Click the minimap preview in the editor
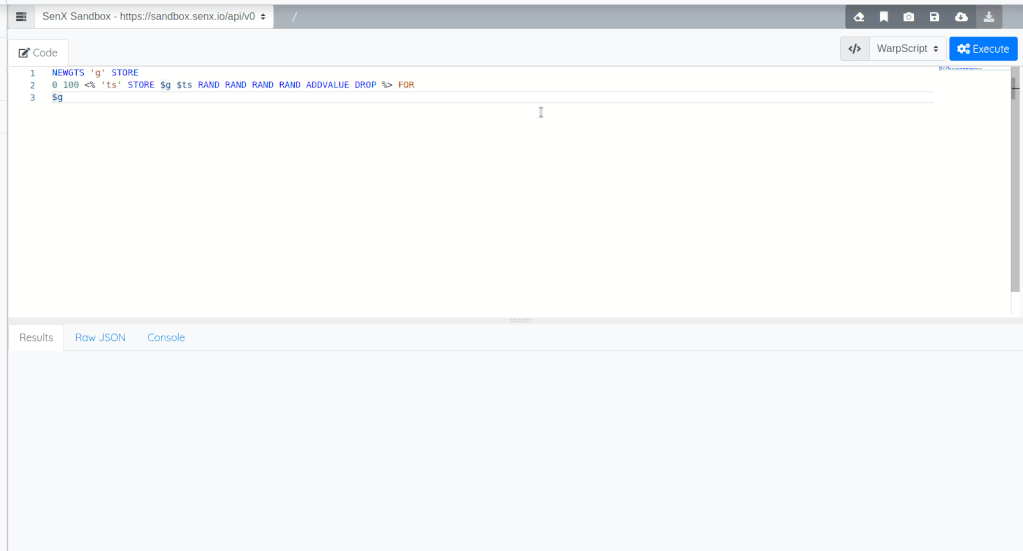Image resolution: width=1023 pixels, height=551 pixels. 960,69
